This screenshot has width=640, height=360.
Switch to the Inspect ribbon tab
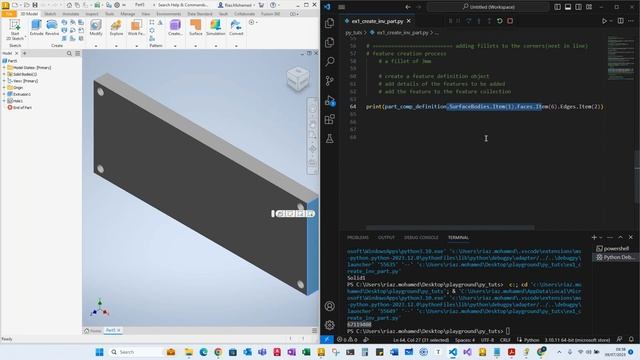click(x=92, y=14)
